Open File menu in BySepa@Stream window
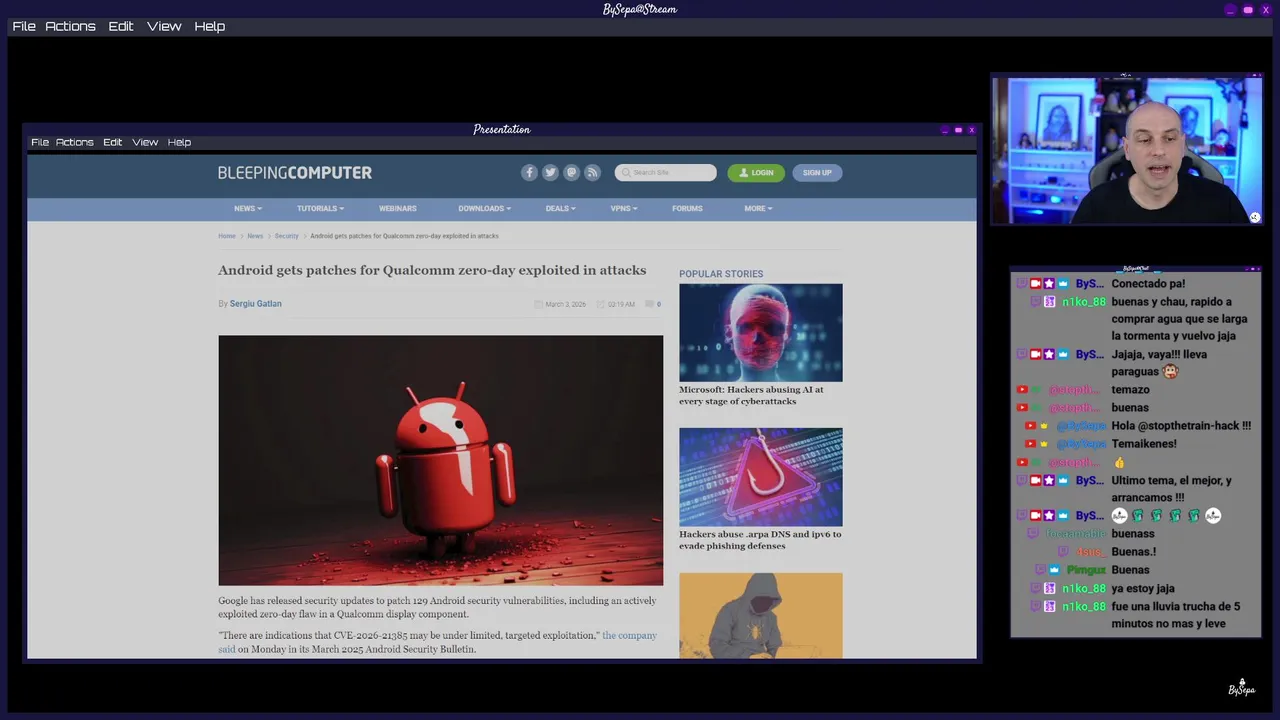Viewport: 1280px width, 720px height. (24, 26)
